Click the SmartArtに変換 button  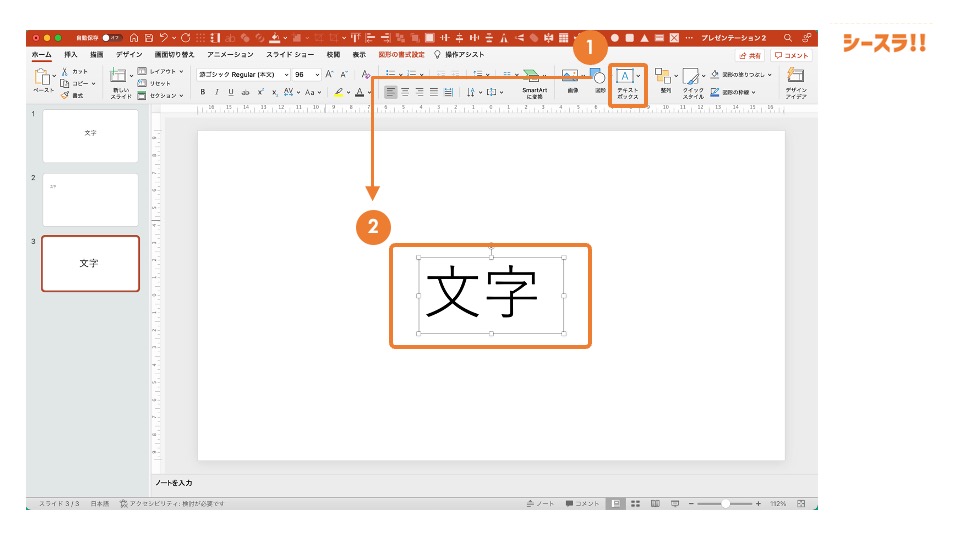point(533,84)
